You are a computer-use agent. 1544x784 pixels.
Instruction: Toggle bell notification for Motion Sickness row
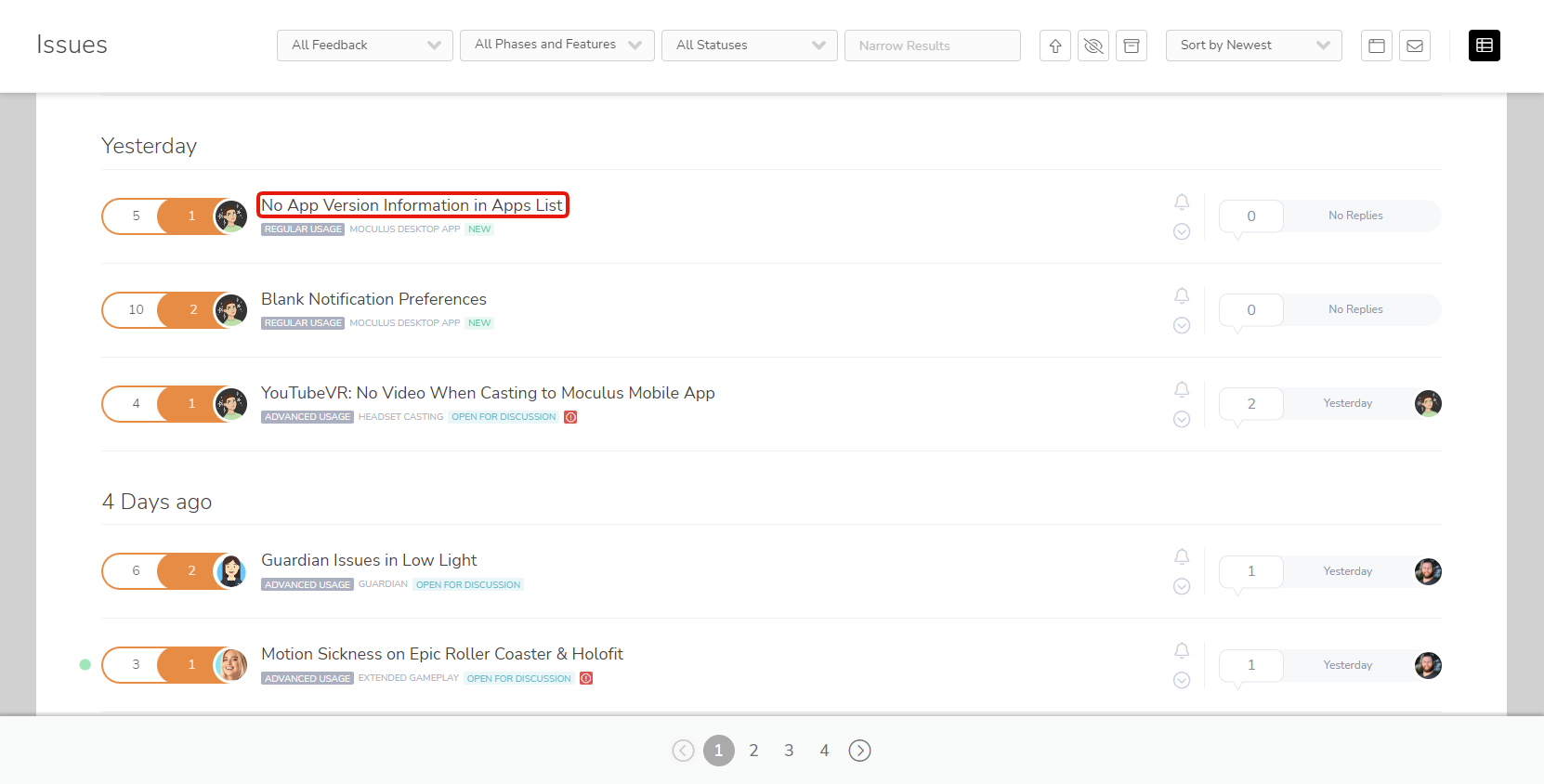pyautogui.click(x=1182, y=650)
